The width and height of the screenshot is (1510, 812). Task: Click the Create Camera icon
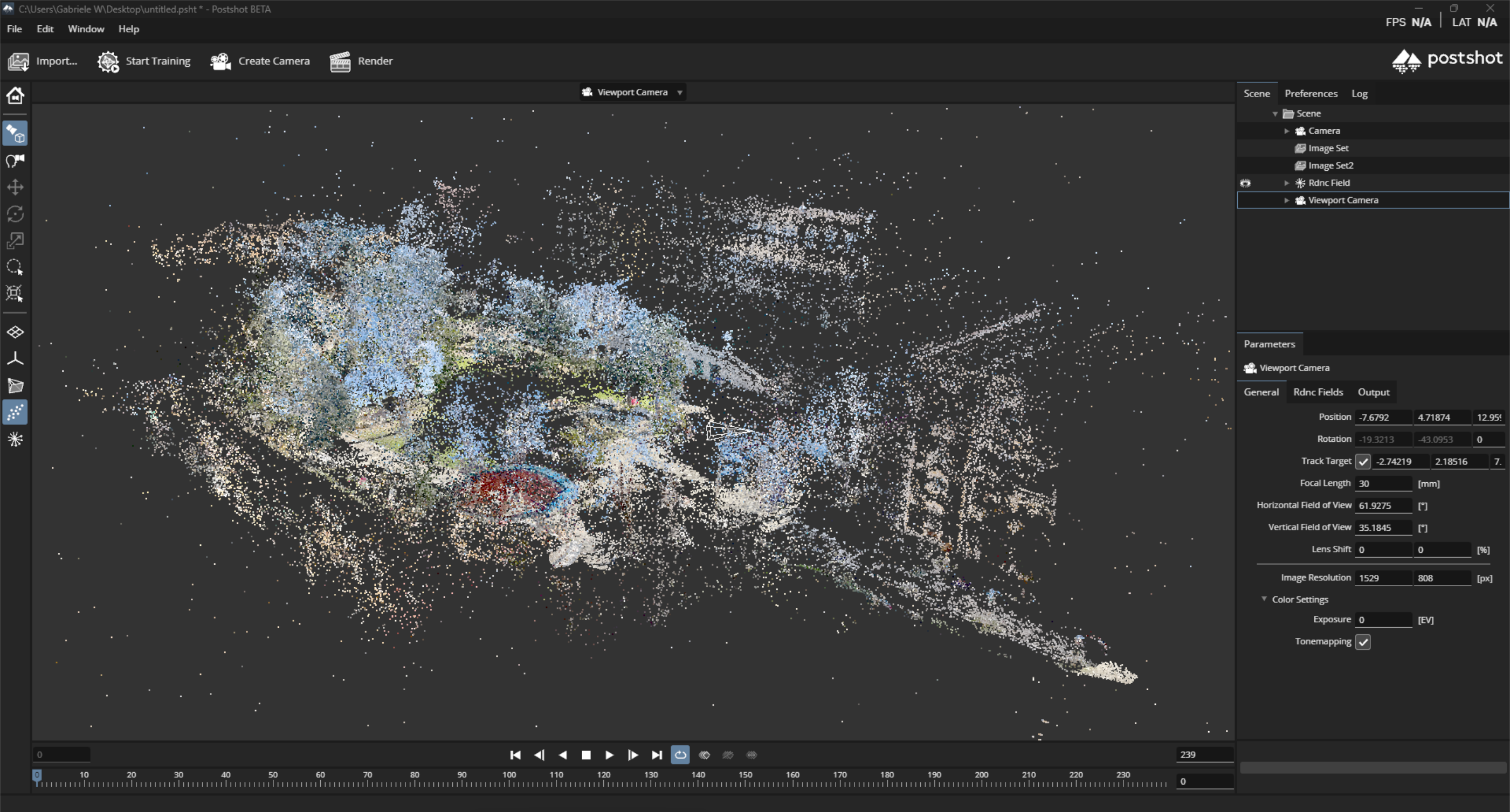pyautogui.click(x=221, y=61)
